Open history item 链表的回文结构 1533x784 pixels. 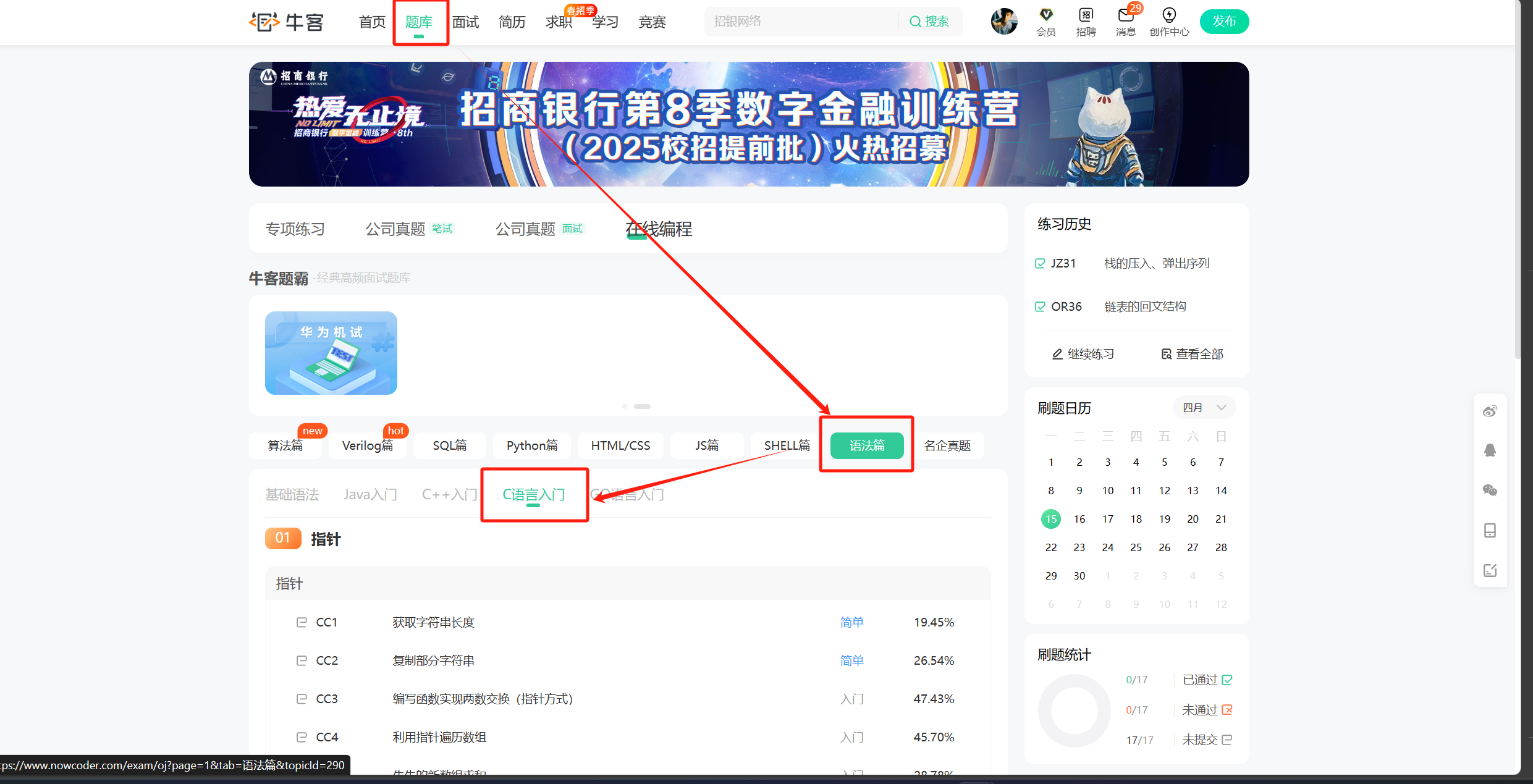point(1145,306)
